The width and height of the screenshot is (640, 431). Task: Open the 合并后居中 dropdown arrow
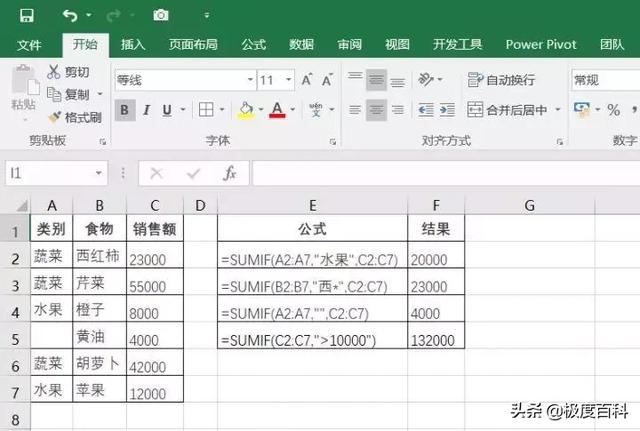coord(558,109)
